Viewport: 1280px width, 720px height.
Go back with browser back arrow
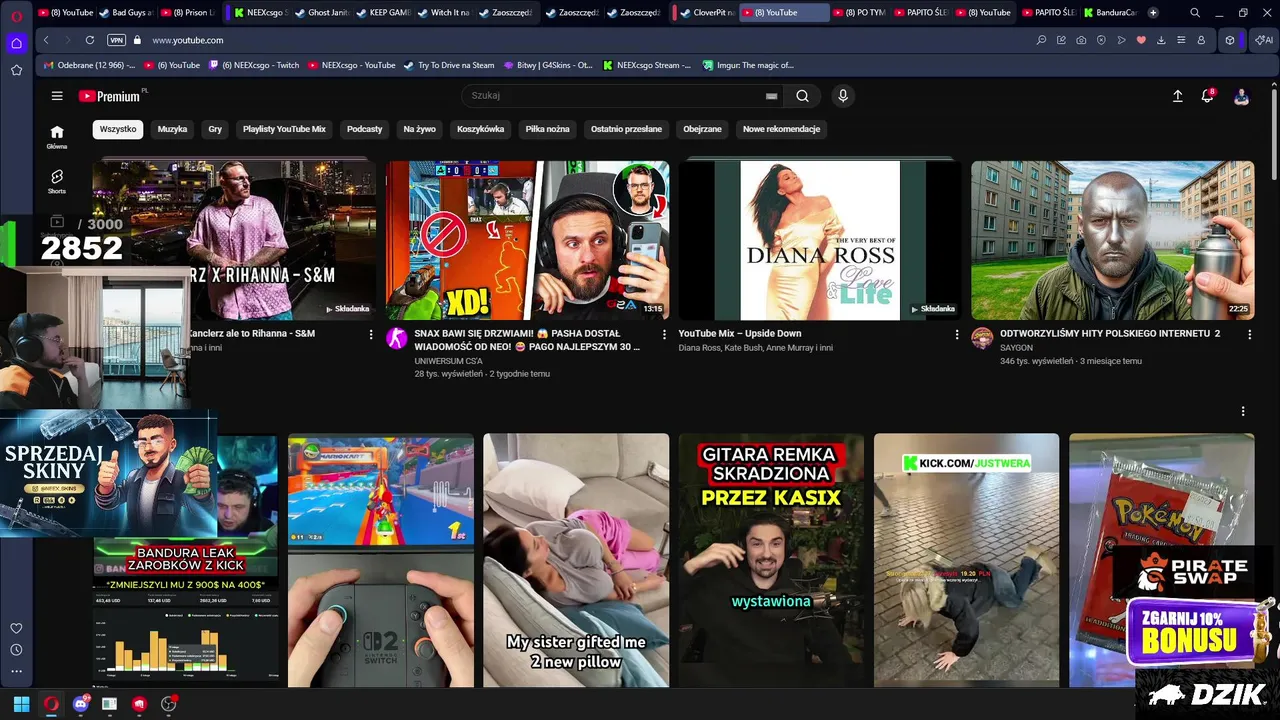coord(46,40)
